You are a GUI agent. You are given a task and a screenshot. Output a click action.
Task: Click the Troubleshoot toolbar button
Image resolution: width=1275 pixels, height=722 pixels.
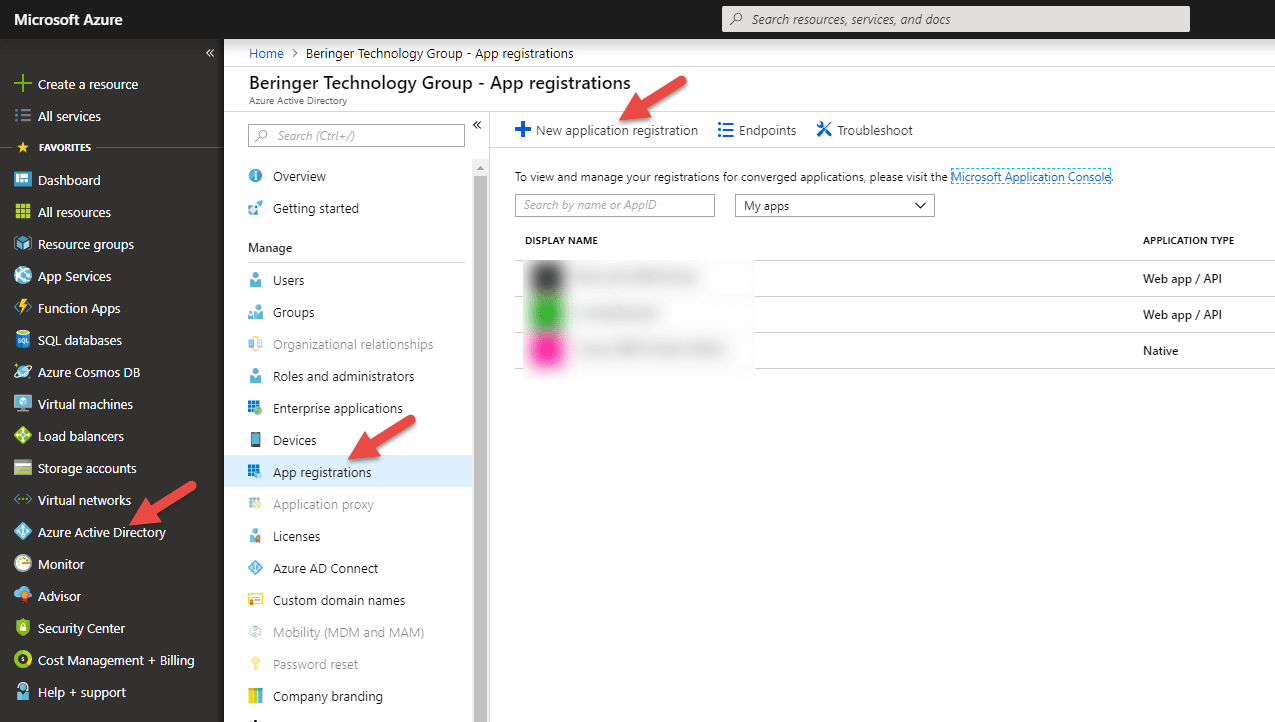(864, 130)
